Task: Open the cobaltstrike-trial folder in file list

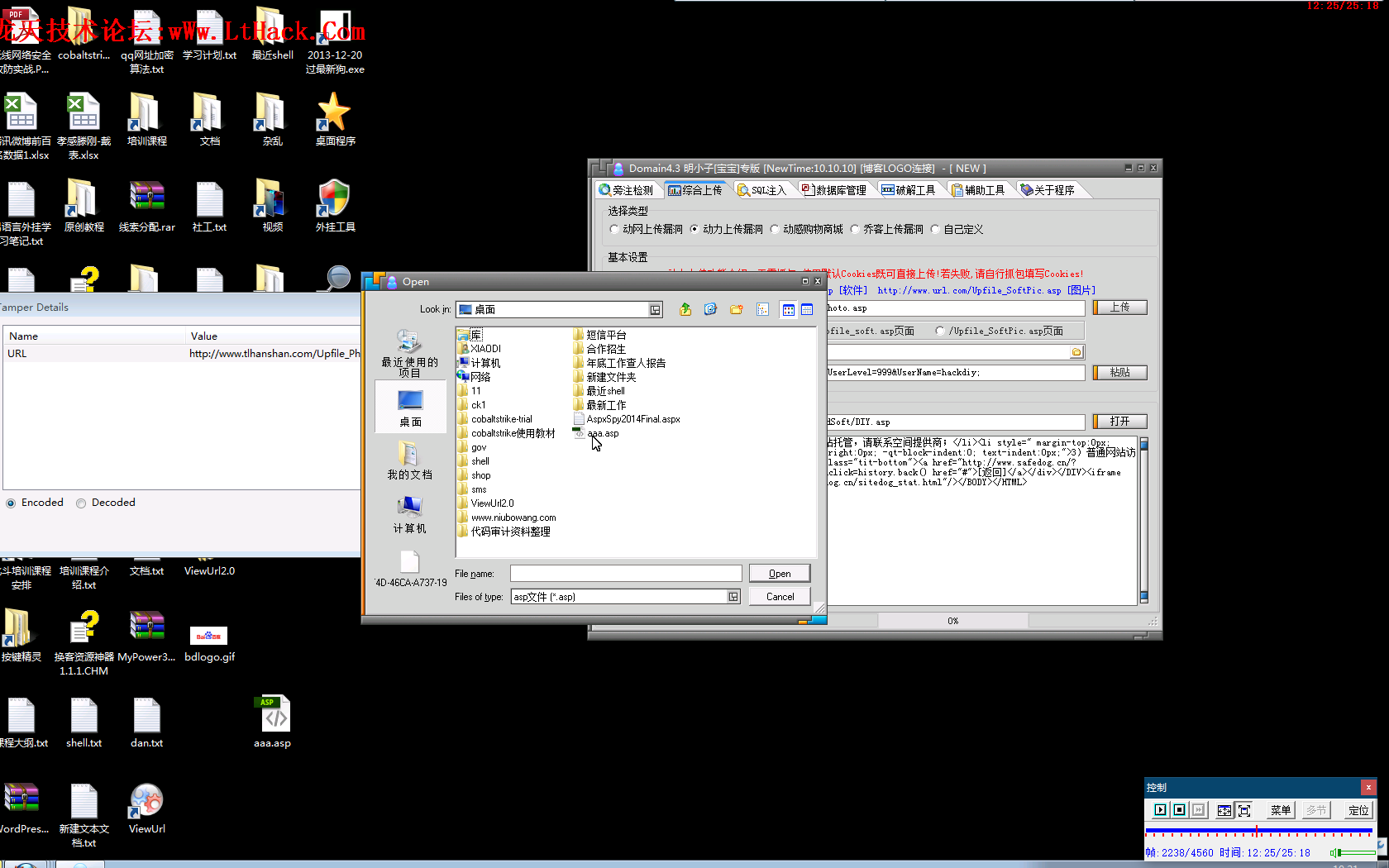Action: [x=495, y=419]
